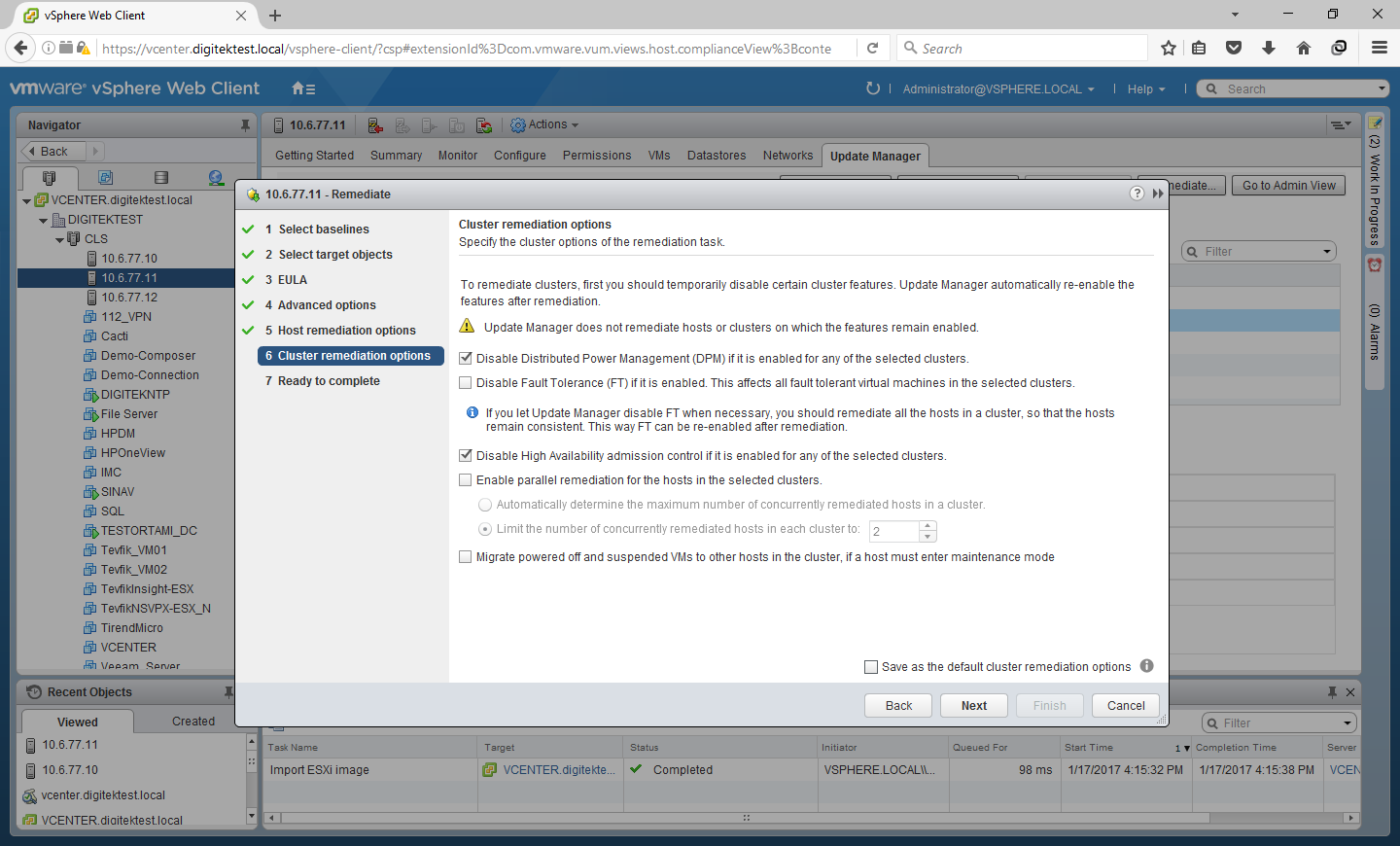
Task: Open the VMs and Templates navigator view
Action: (x=105, y=178)
